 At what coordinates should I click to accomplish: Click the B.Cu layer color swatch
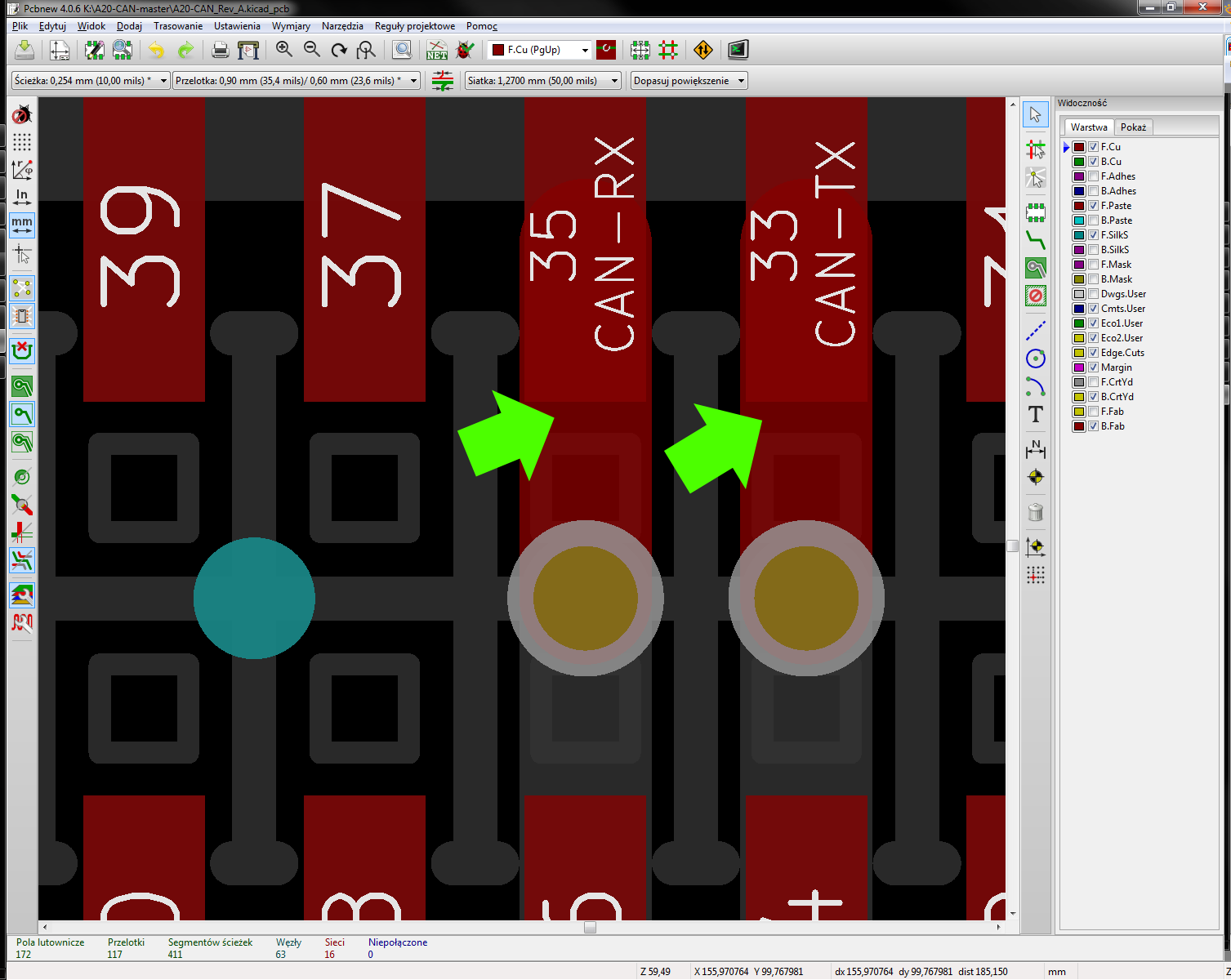[1079, 162]
